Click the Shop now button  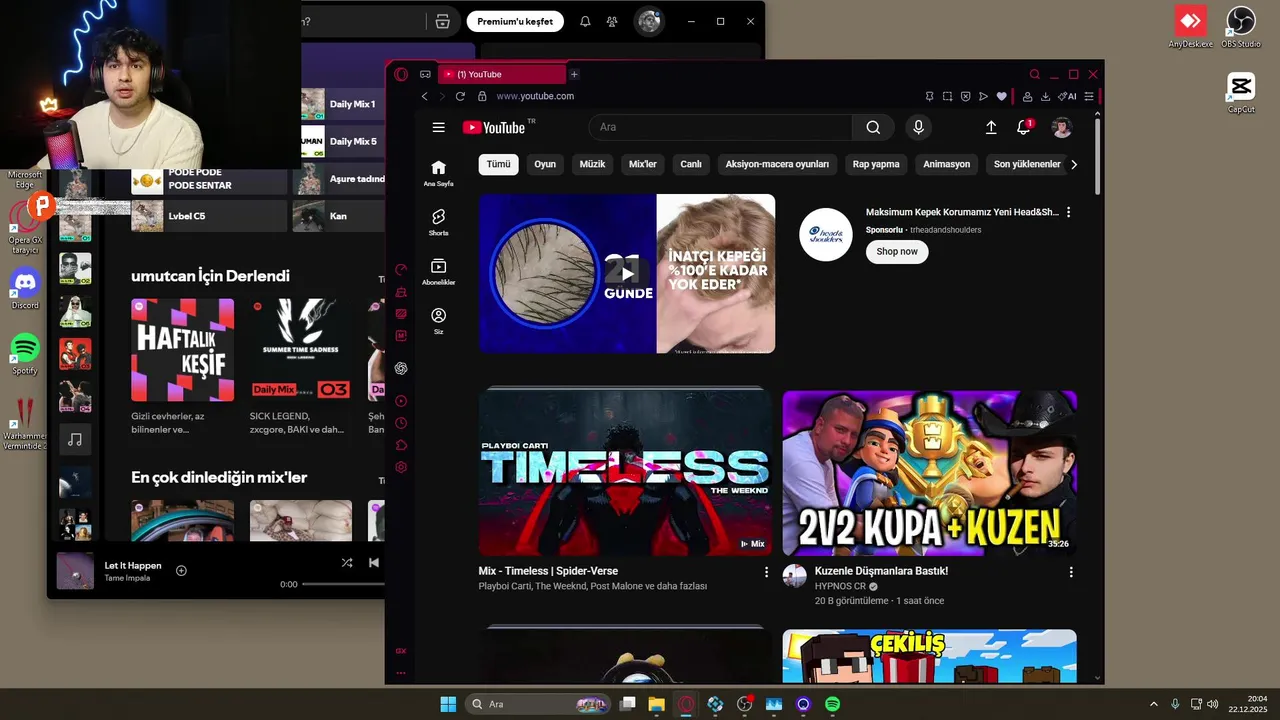tap(897, 252)
